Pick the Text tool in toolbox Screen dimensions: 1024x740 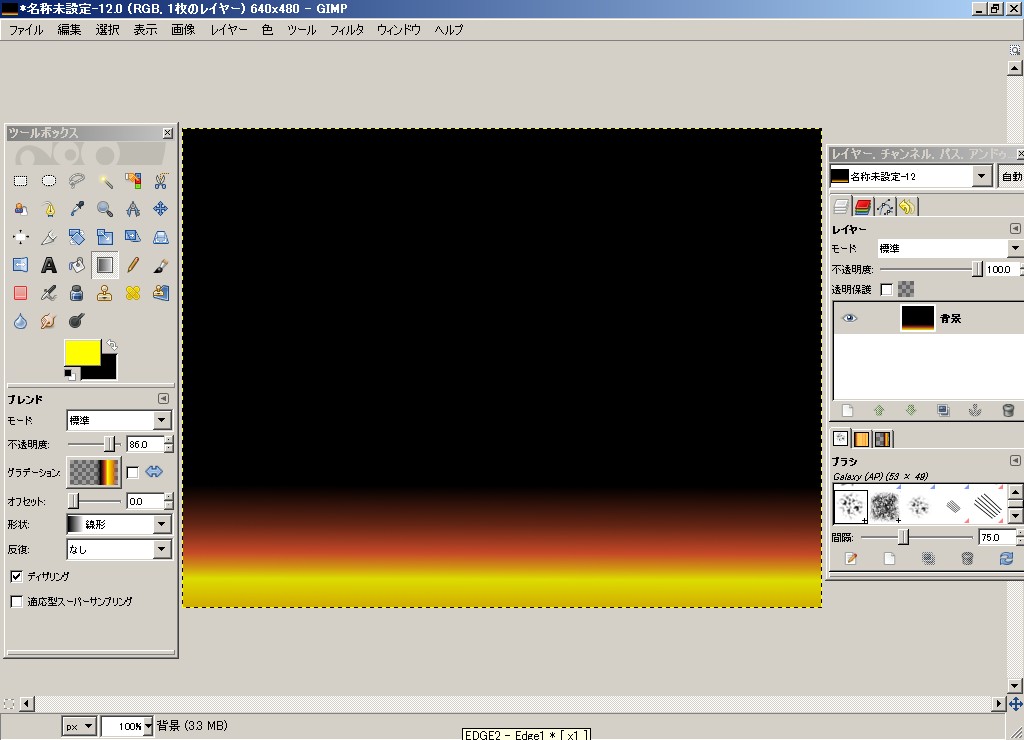(x=48, y=265)
